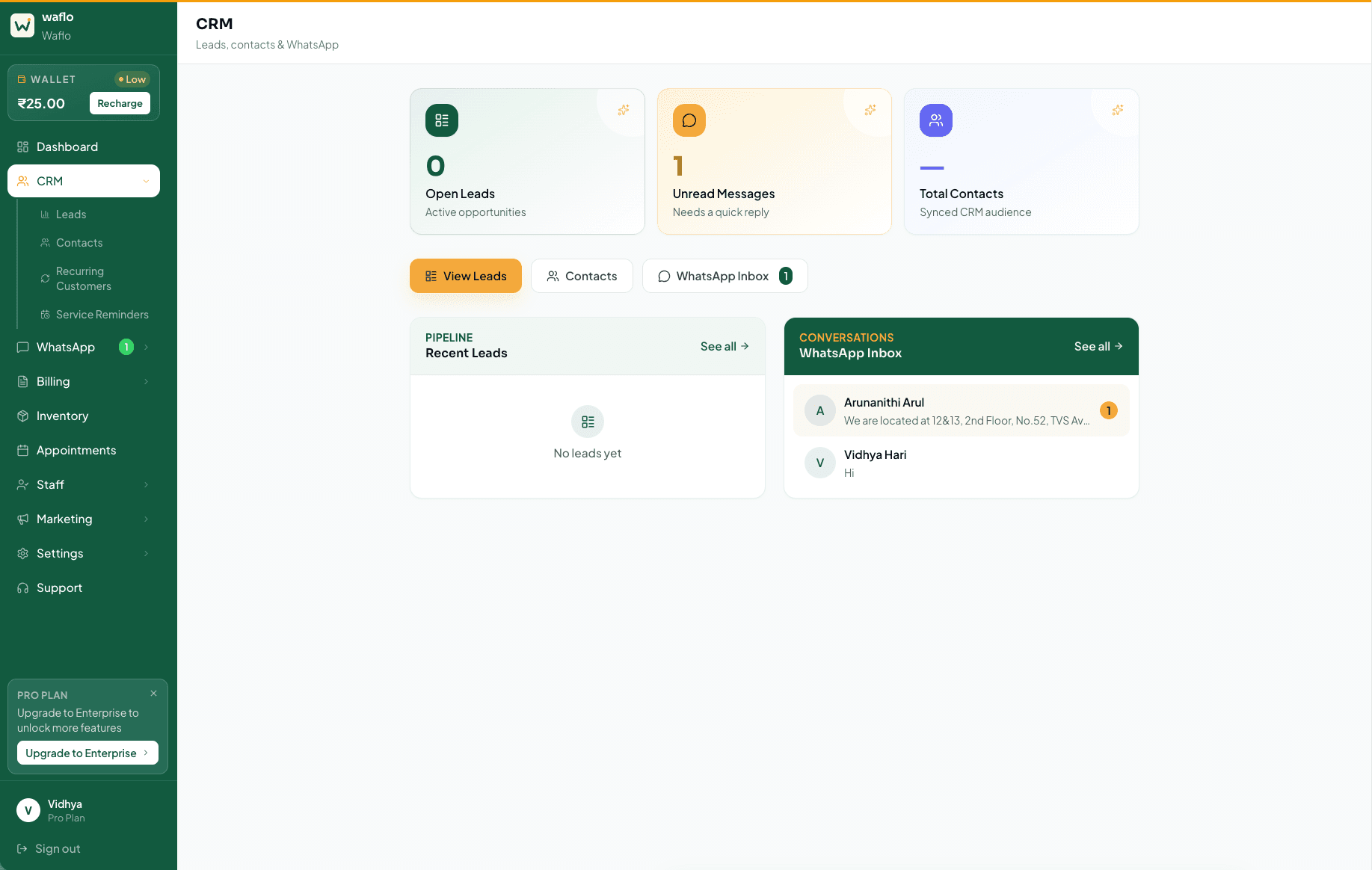Click the Marketing megaphone icon
The height and width of the screenshot is (870, 1372).
[23, 519]
